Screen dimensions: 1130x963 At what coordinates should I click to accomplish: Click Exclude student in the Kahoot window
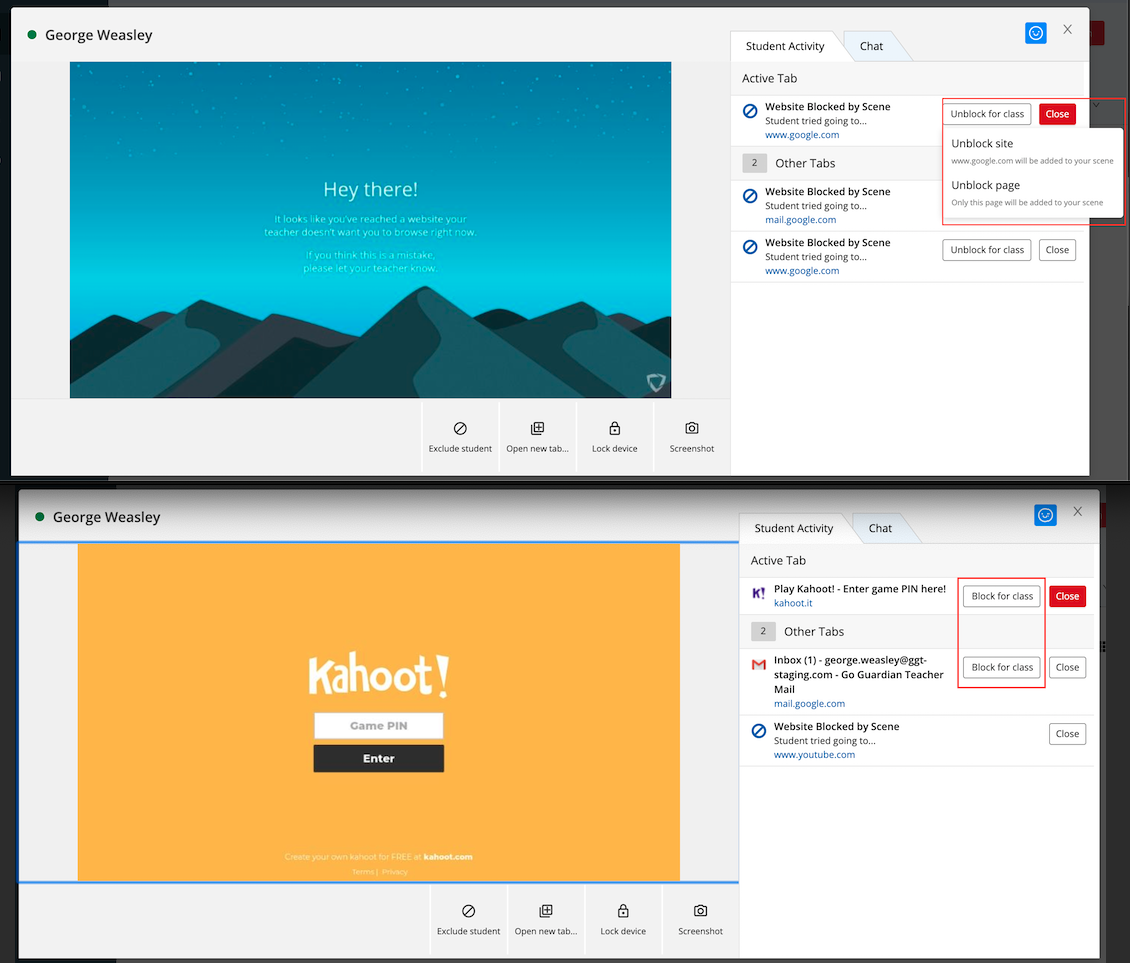[468, 920]
